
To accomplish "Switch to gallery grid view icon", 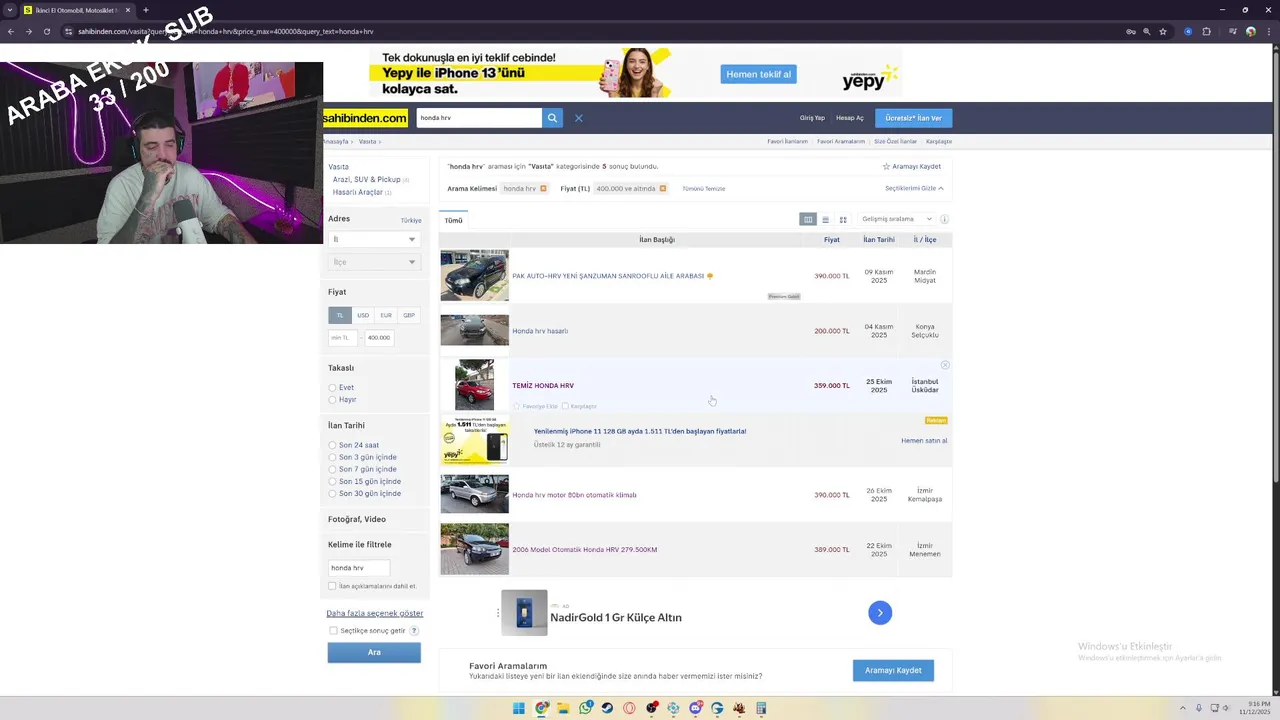I will pos(843,219).
